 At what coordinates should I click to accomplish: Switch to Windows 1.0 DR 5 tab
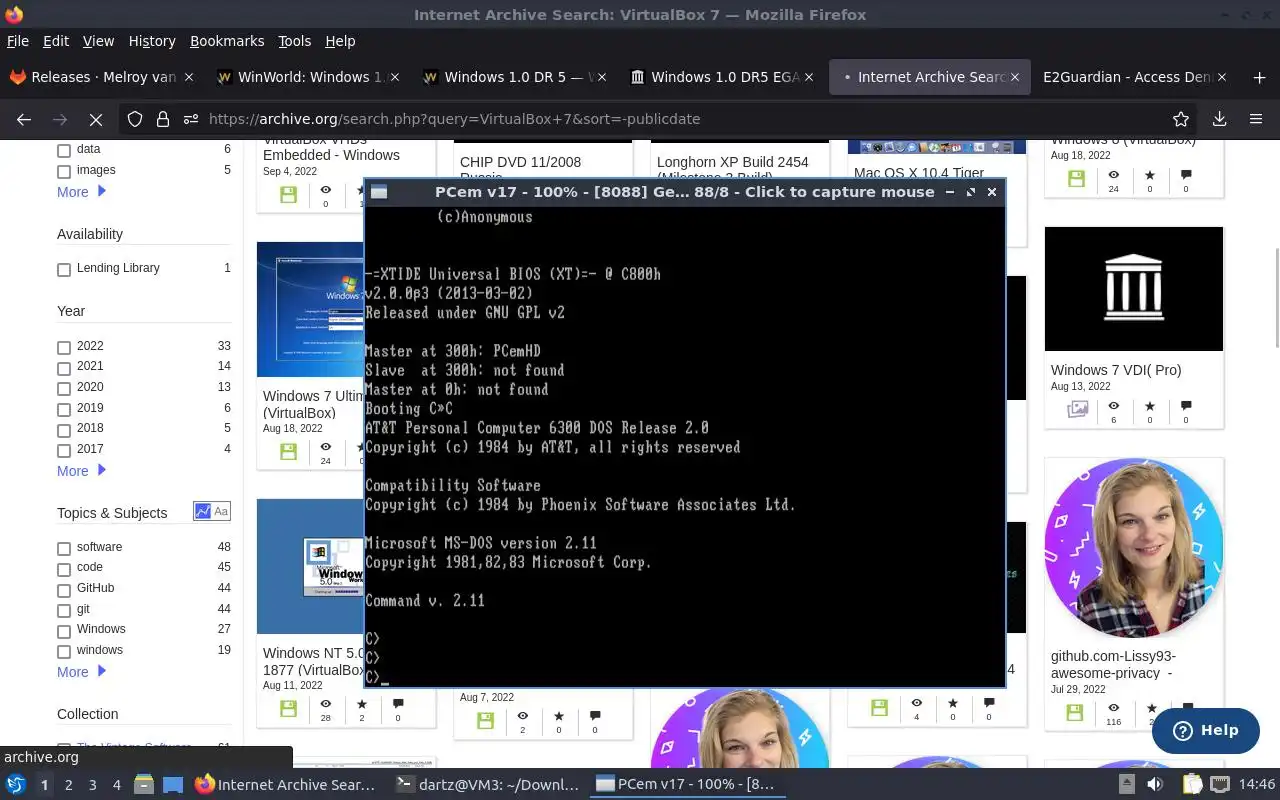[x=514, y=77]
